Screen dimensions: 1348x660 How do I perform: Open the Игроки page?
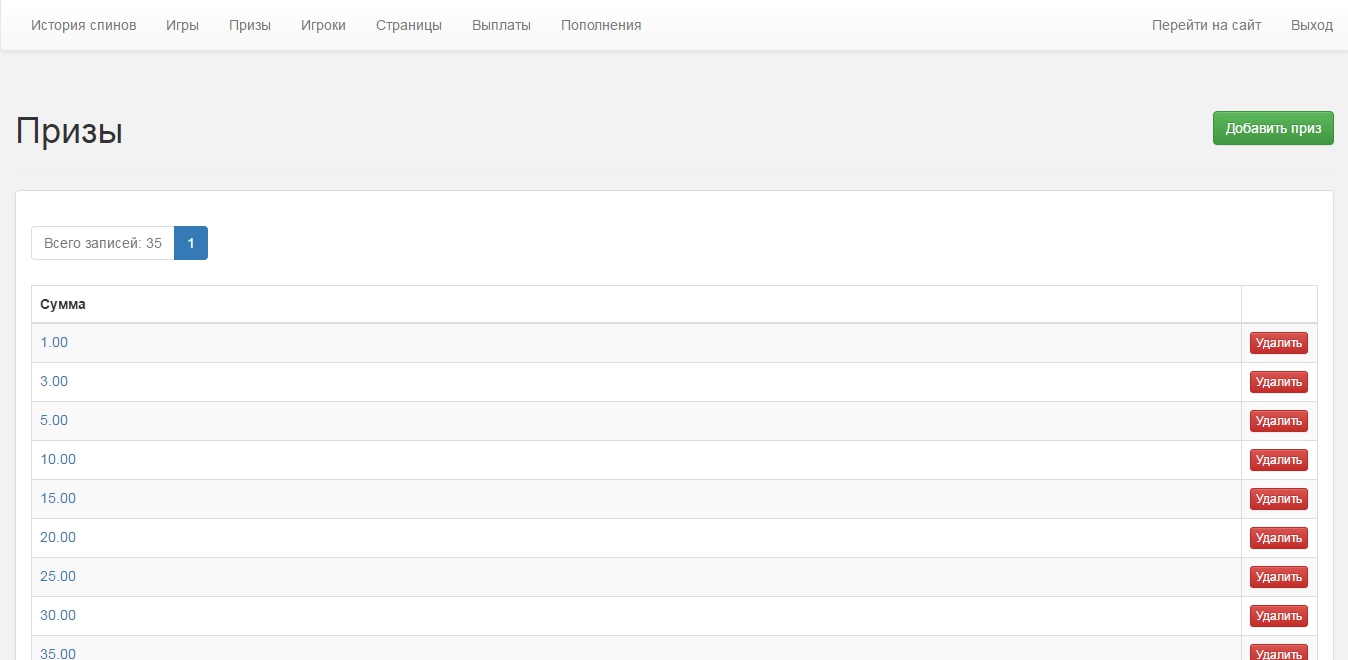(323, 25)
